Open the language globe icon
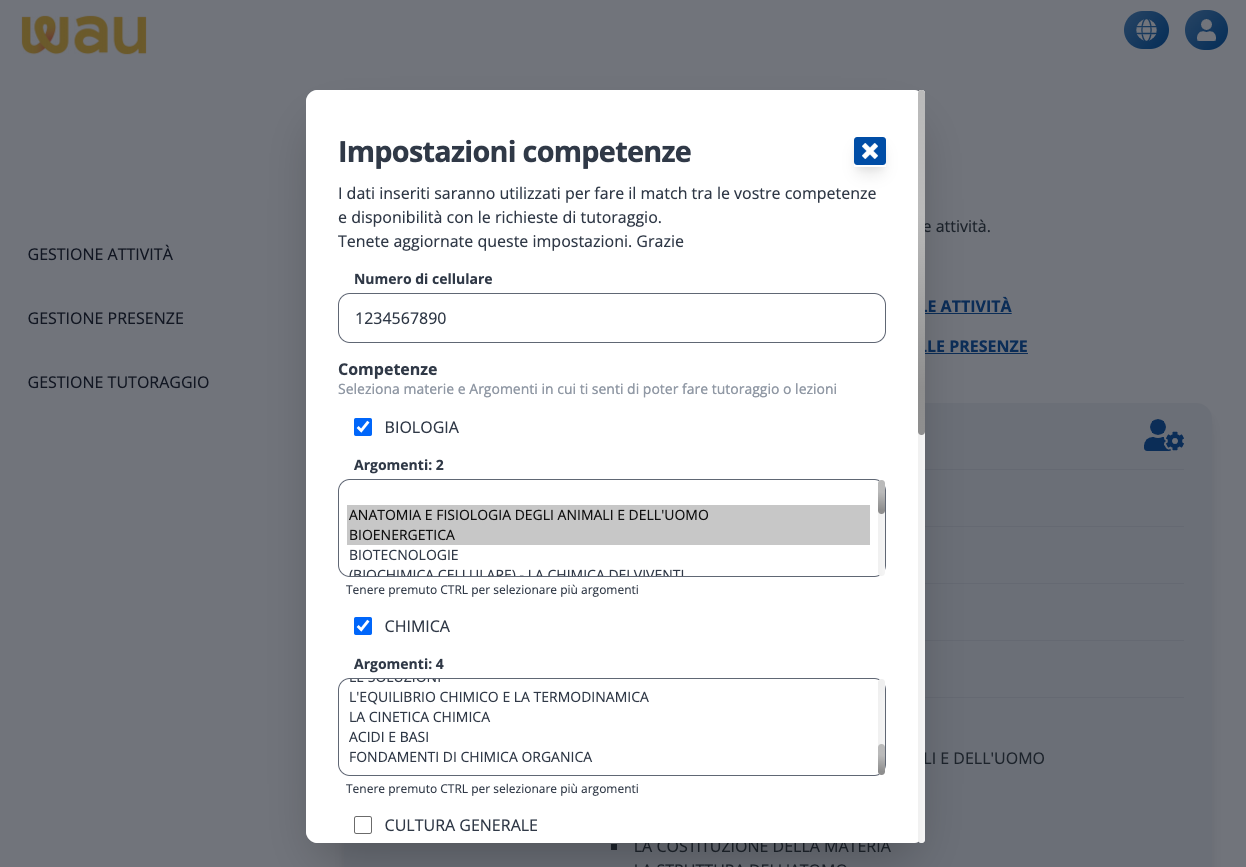This screenshot has height=867, width=1246. click(x=1146, y=30)
